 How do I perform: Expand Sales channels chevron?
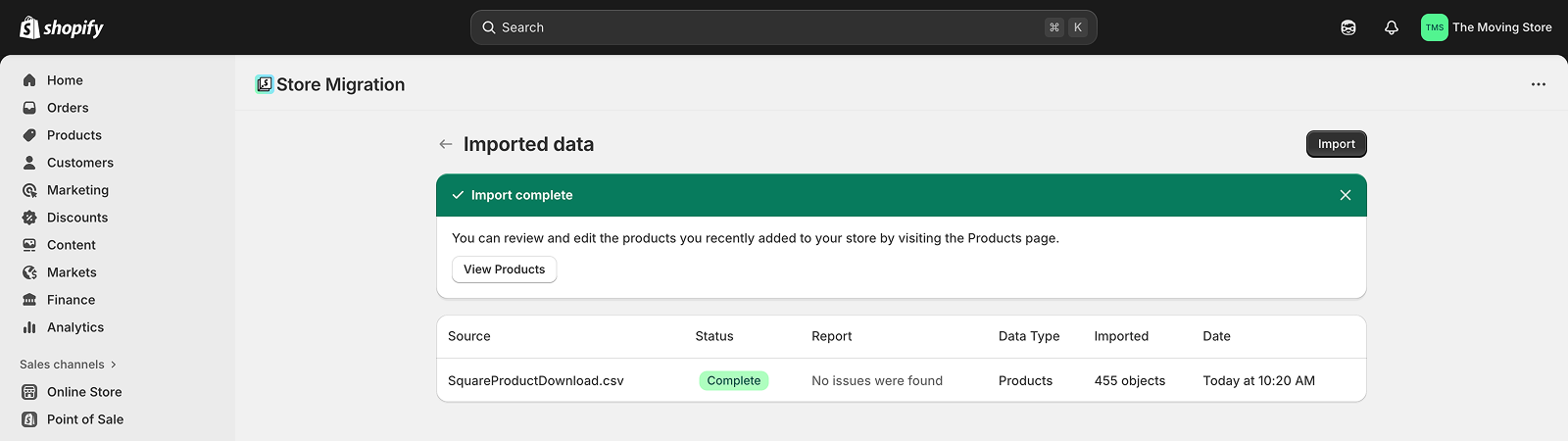pos(114,365)
